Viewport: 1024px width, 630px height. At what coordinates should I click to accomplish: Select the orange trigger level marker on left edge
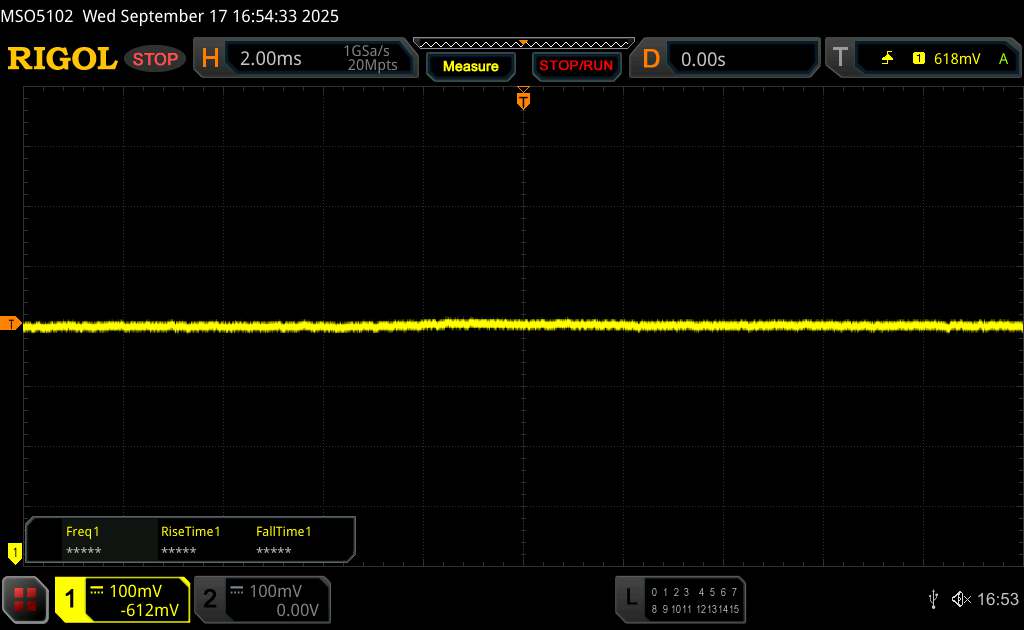(11, 324)
